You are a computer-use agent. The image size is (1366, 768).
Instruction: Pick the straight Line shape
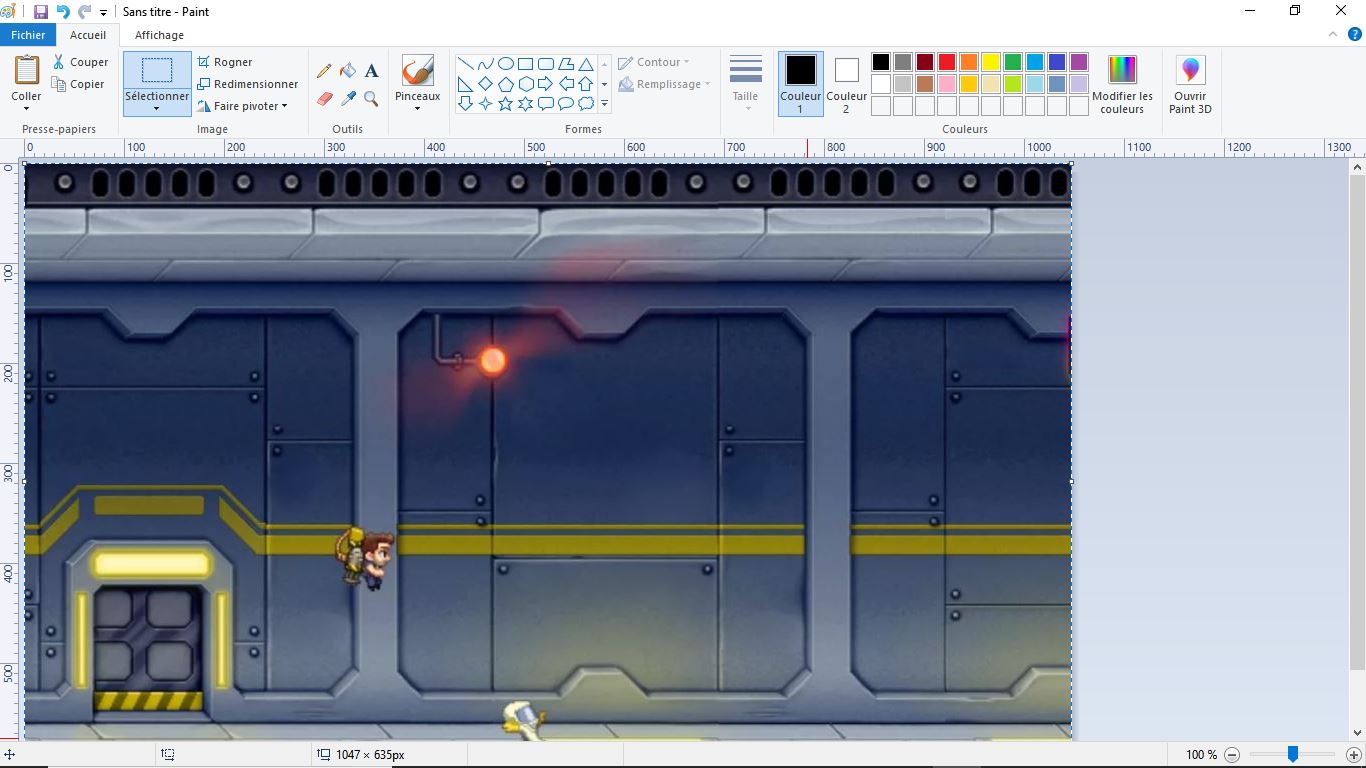(x=465, y=64)
